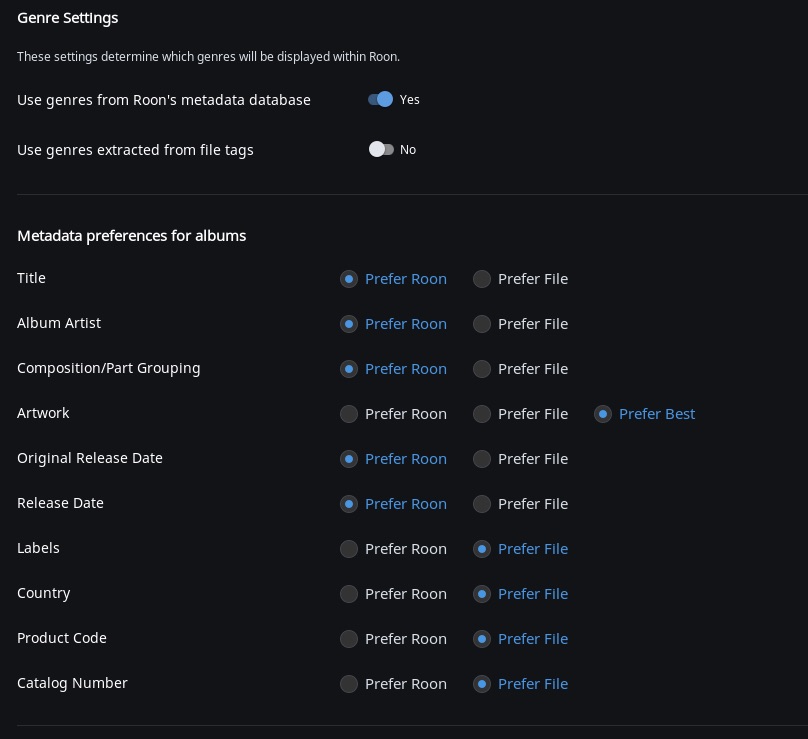Select Prefer File for Labels
808x739 pixels.
pyautogui.click(x=482, y=549)
